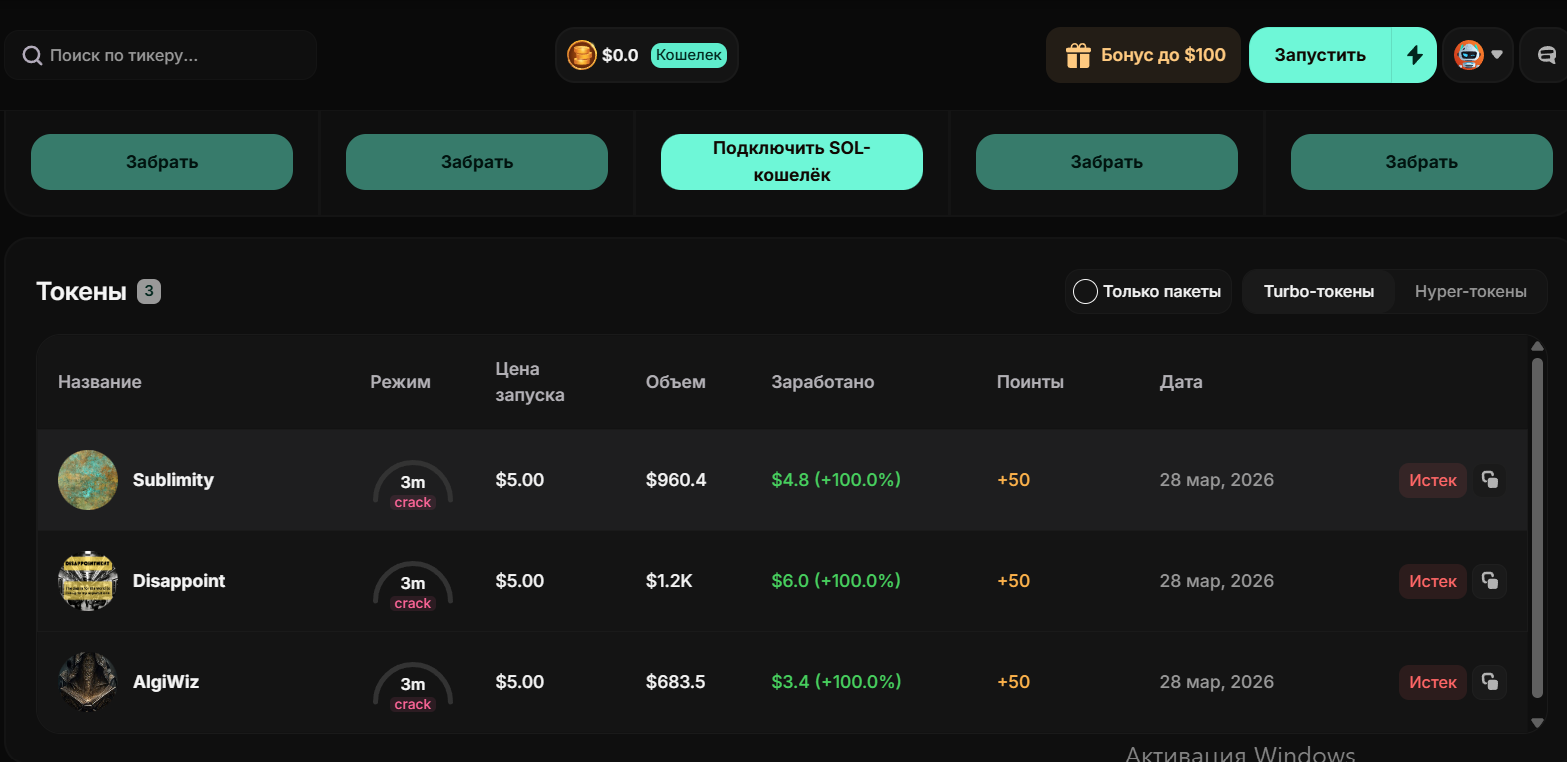Screen dimensions: 1567x762
Task: Toggle the Только пакеты option
Action: pyautogui.click(x=1148, y=292)
